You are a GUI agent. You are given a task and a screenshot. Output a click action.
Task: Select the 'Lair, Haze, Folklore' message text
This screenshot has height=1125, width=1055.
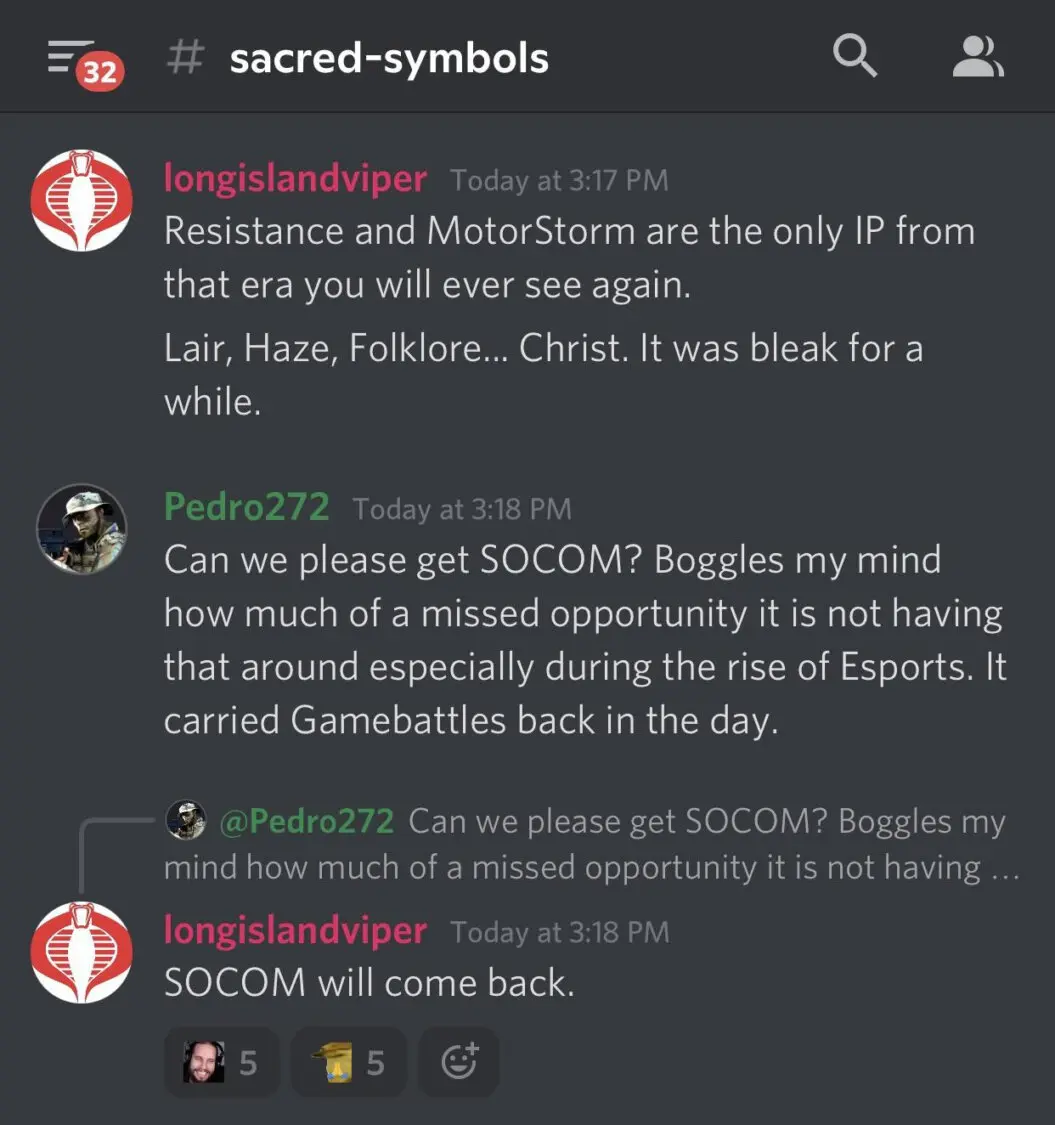[543, 375]
